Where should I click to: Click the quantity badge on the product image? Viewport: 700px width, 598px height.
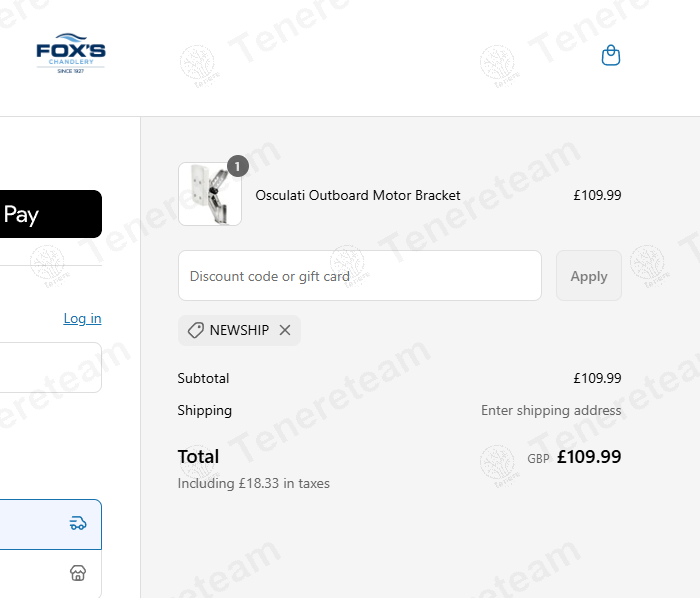[x=237, y=166]
